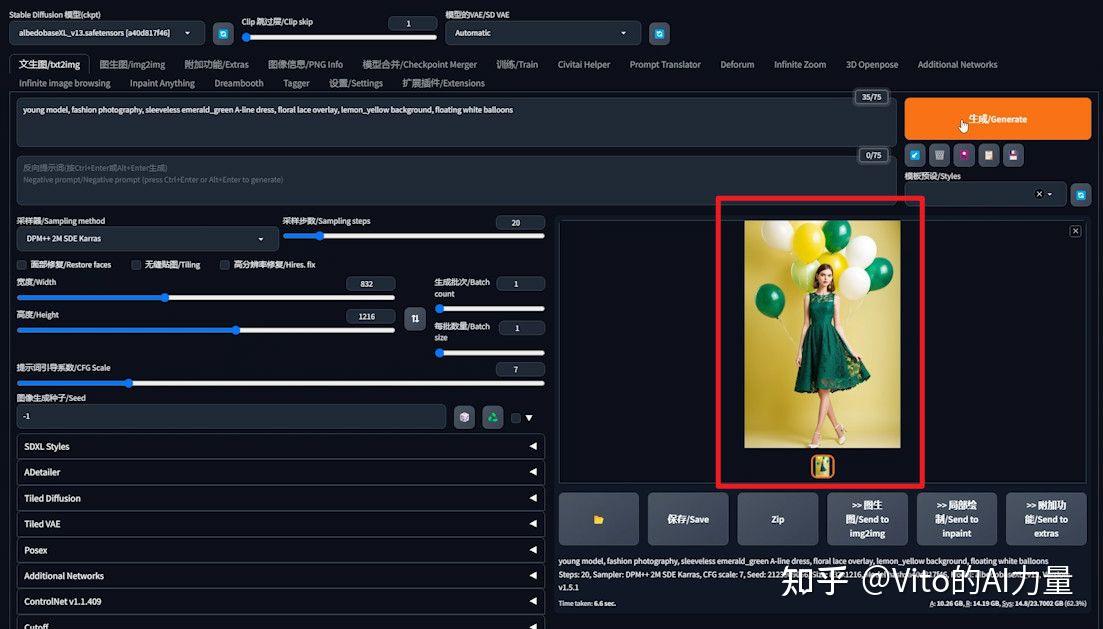Expand the ControlNet v1.1.409 section
The image size is (1103, 629).
tap(280, 602)
